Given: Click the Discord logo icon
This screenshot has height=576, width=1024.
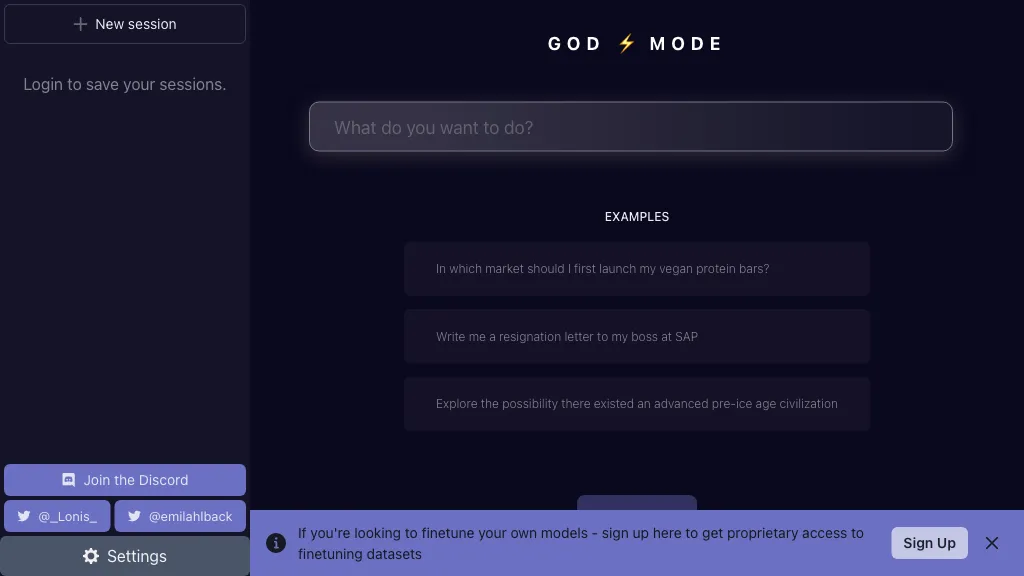Looking at the screenshot, I should pyautogui.click(x=69, y=480).
